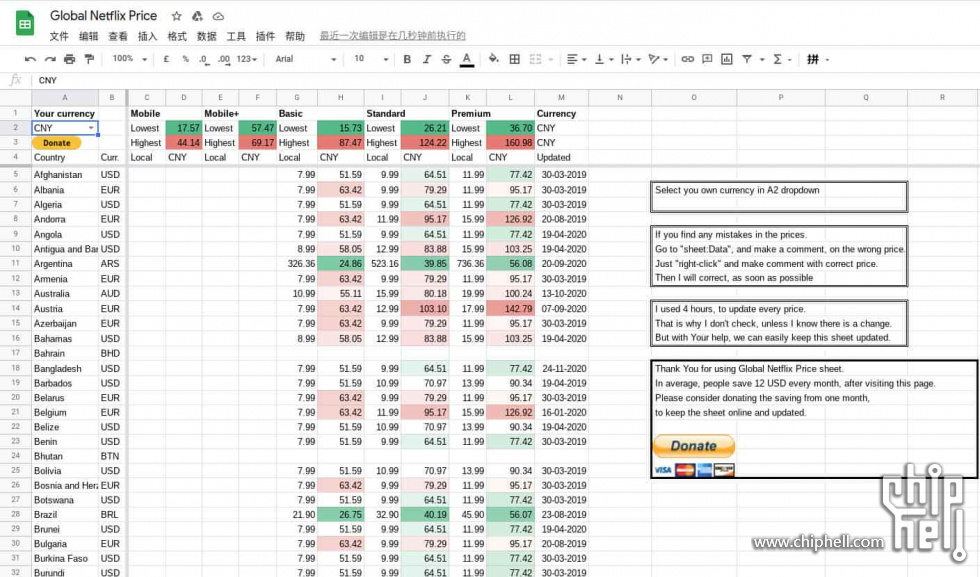980x577 pixels.
Task: Open the move to Drive folder icon
Action: 197,16
